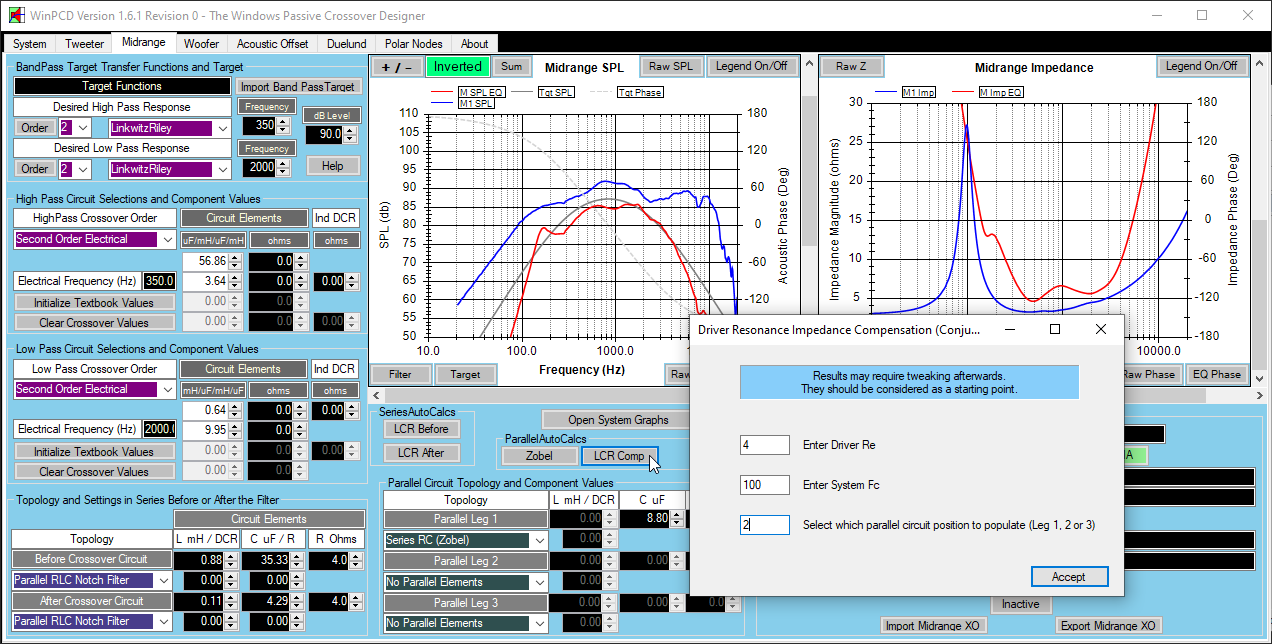Click the + / − button above SPL graph
This screenshot has width=1272, height=644.
click(397, 67)
